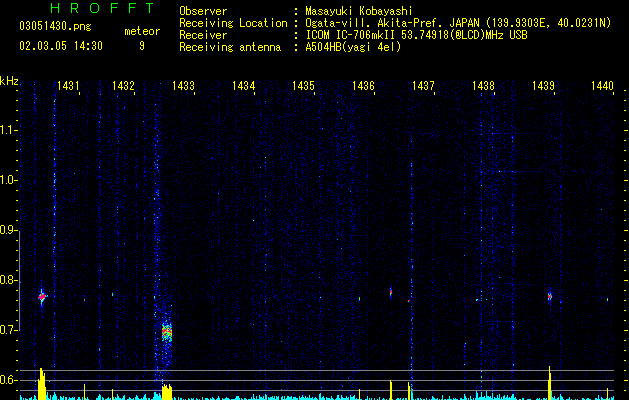Click the 'Receiver' field label
Image resolution: width=629 pixels, height=400 pixels.
(x=203, y=35)
